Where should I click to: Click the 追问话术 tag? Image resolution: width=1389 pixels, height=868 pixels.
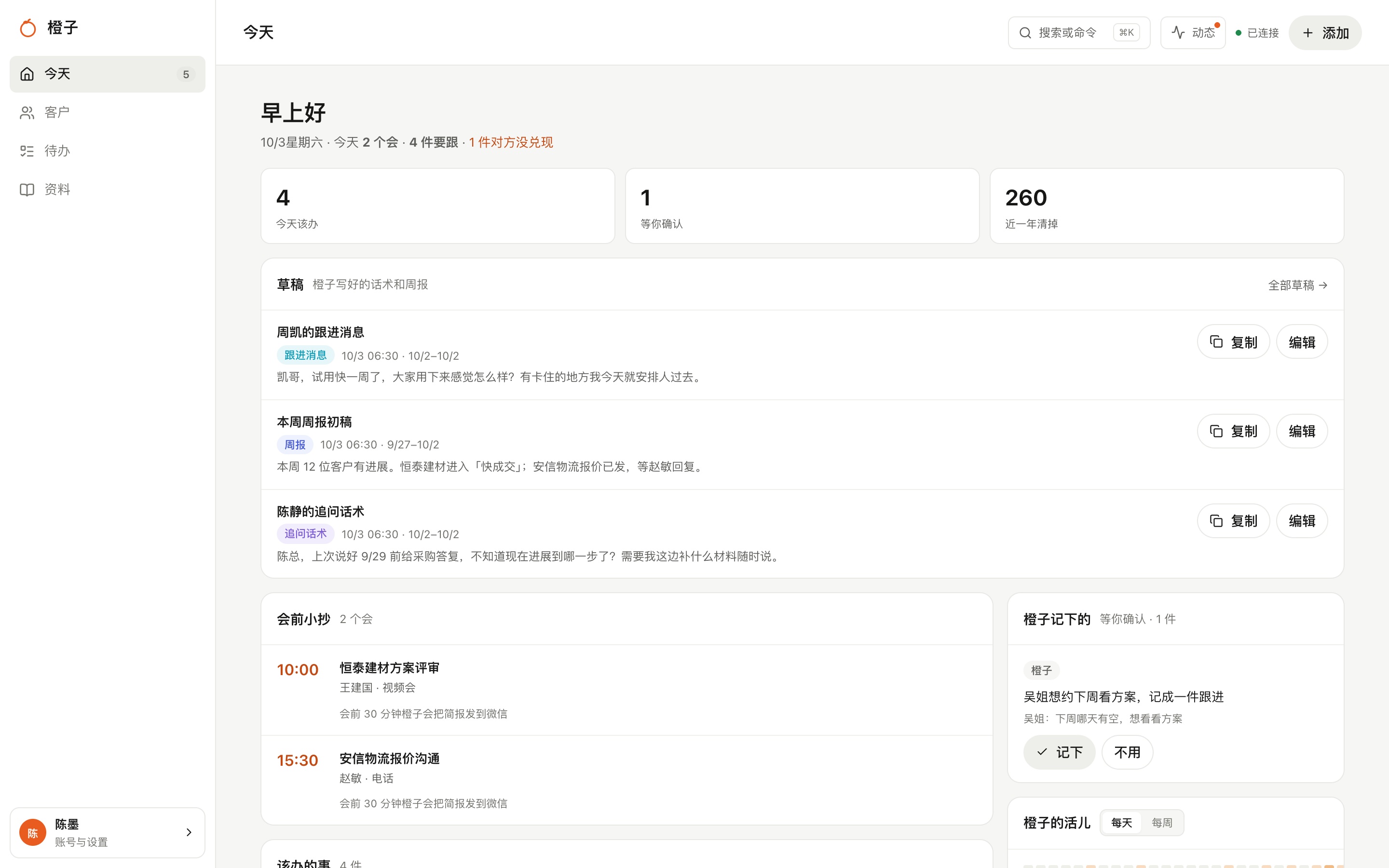tap(305, 534)
